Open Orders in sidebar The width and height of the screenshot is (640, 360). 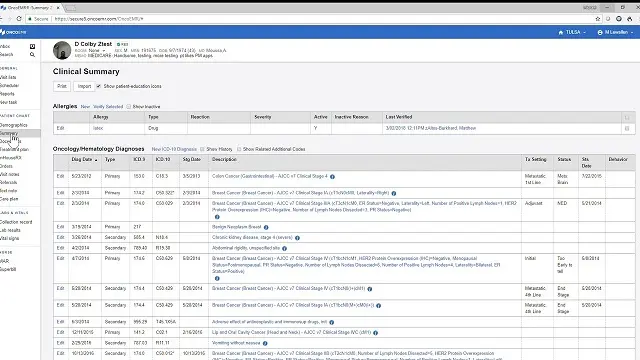7,166
